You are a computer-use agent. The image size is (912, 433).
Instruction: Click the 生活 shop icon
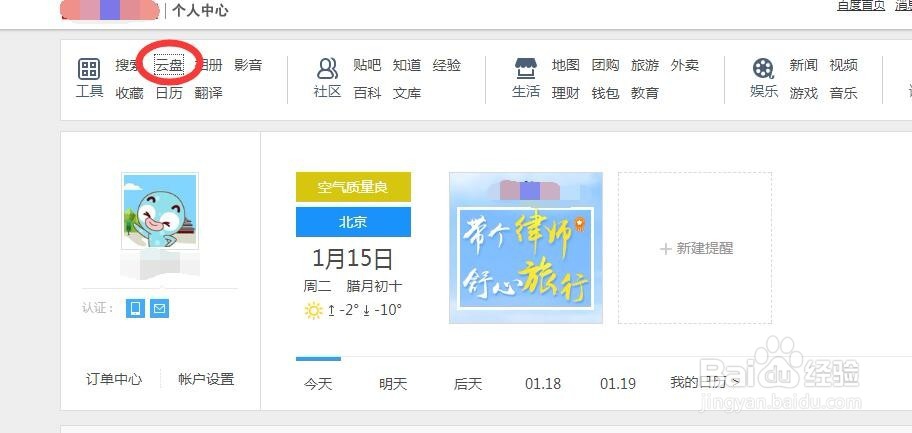click(526, 69)
